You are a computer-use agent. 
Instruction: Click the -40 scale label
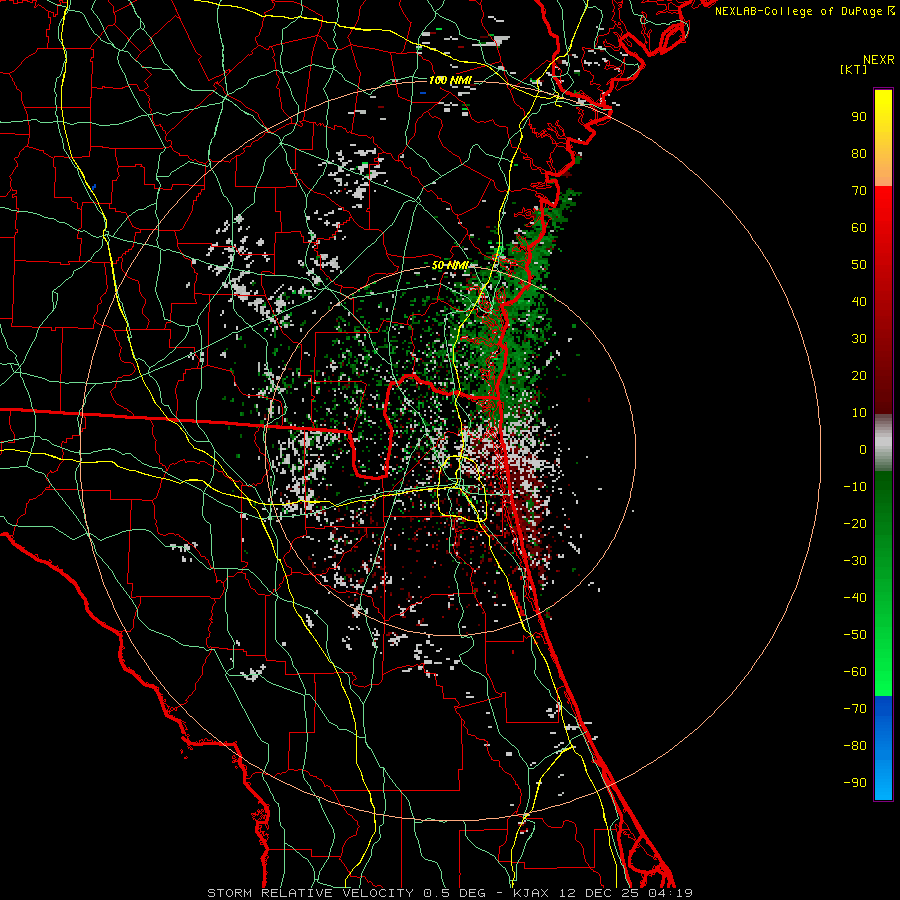point(855,598)
